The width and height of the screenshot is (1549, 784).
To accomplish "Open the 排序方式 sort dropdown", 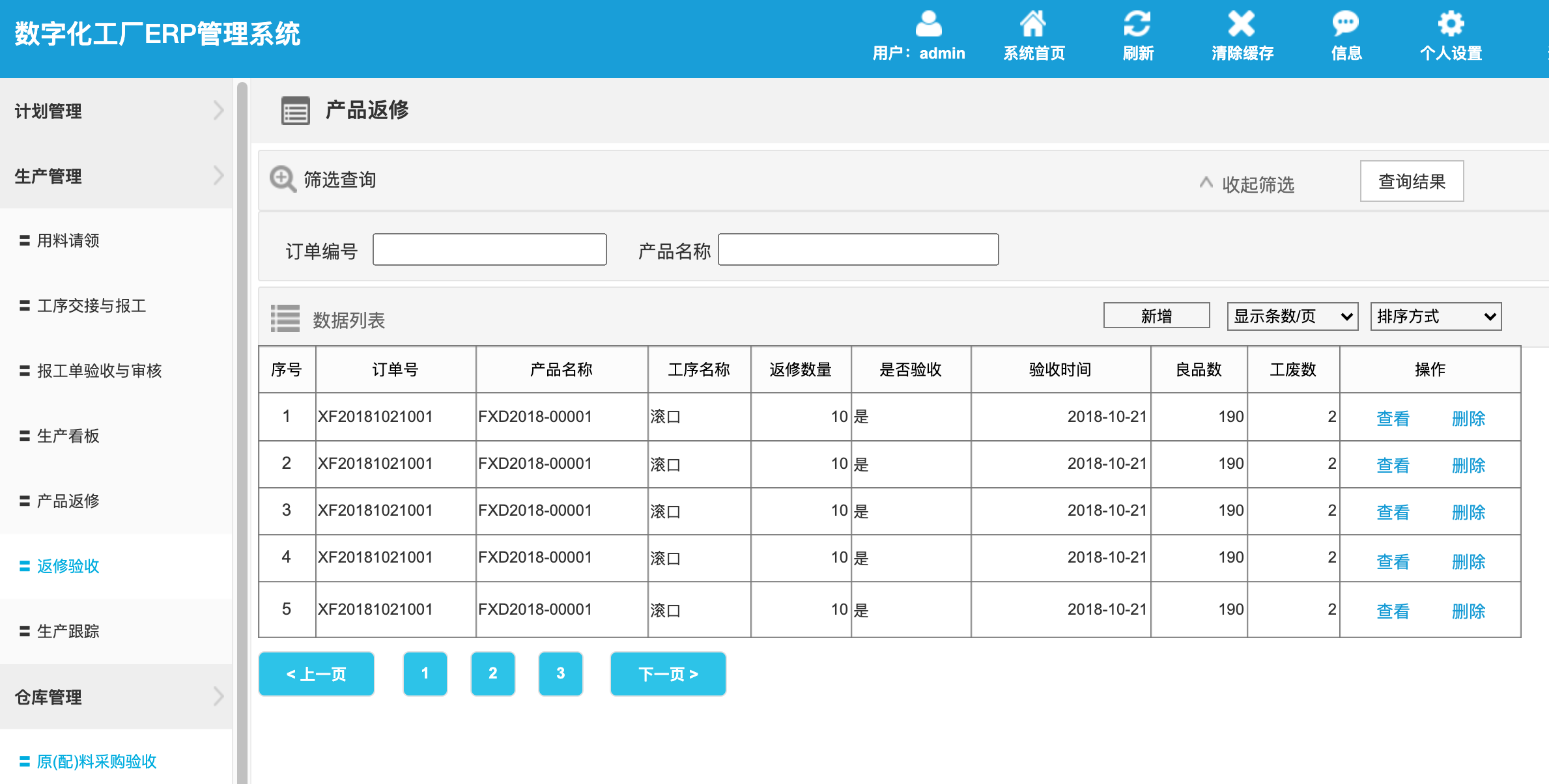I will tap(1436, 316).
